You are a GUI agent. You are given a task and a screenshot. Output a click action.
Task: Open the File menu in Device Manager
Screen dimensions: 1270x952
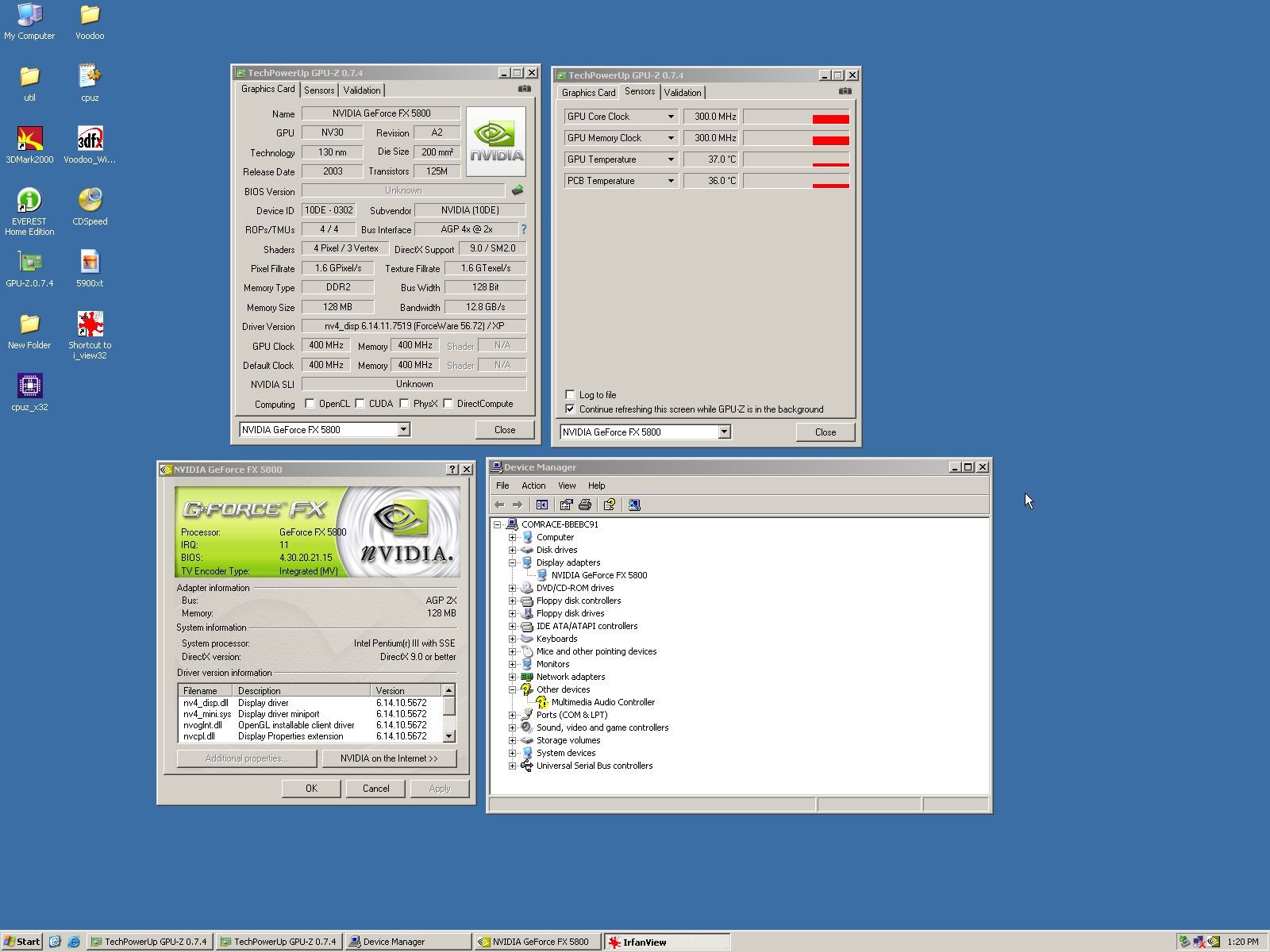click(502, 486)
